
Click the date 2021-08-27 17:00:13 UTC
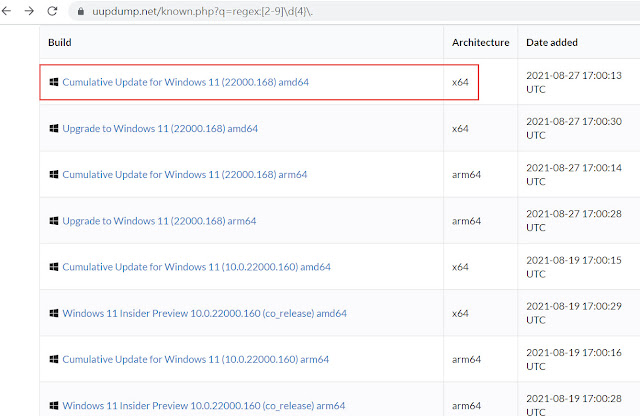coord(574,82)
